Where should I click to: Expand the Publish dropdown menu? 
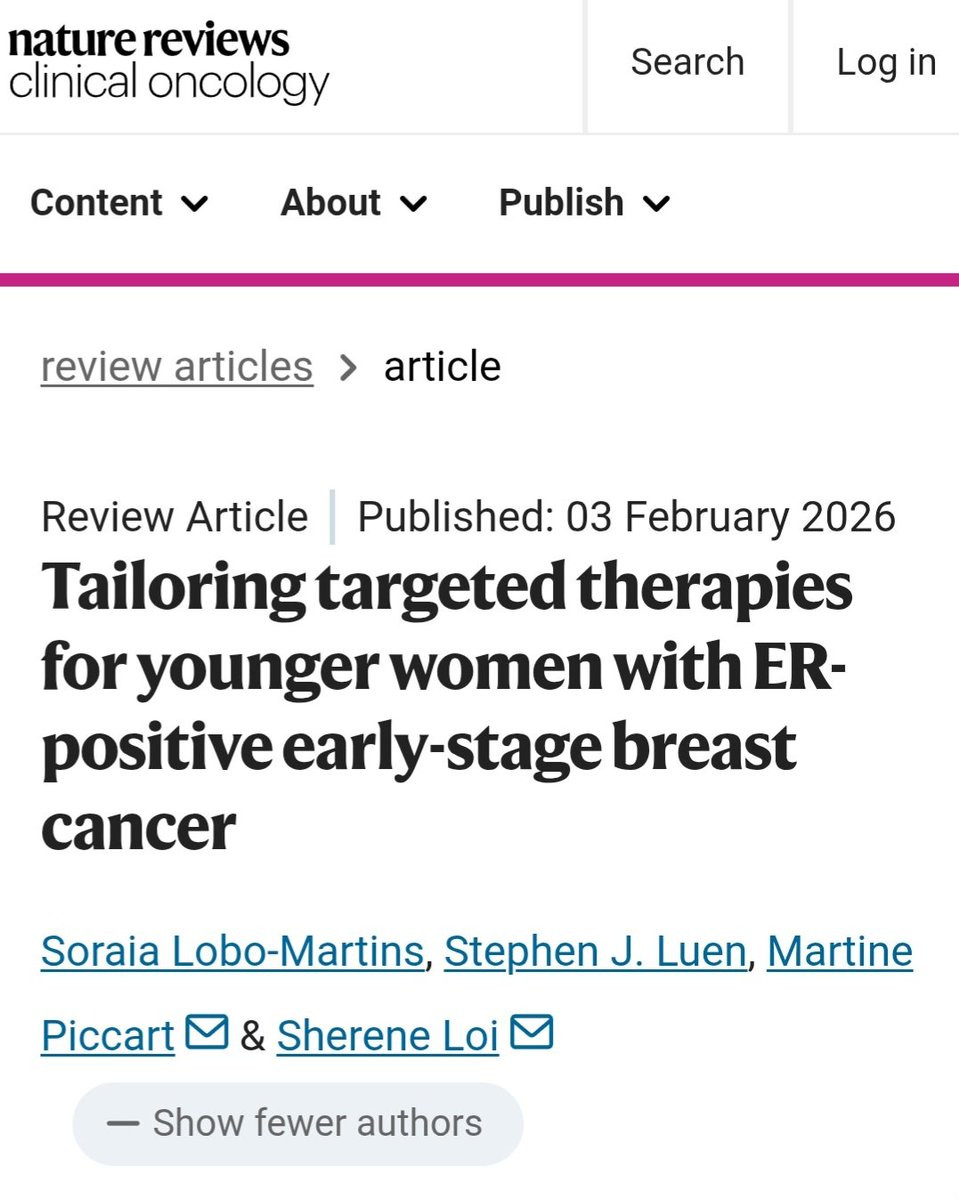[584, 203]
